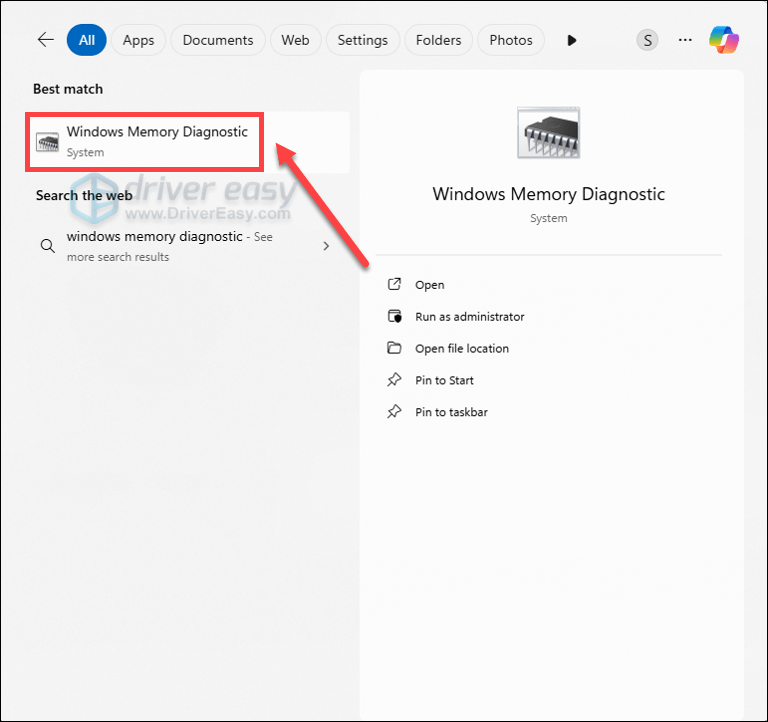This screenshot has width=768, height=722.
Task: Expand web results with the chevron arrow
Action: coord(326,246)
